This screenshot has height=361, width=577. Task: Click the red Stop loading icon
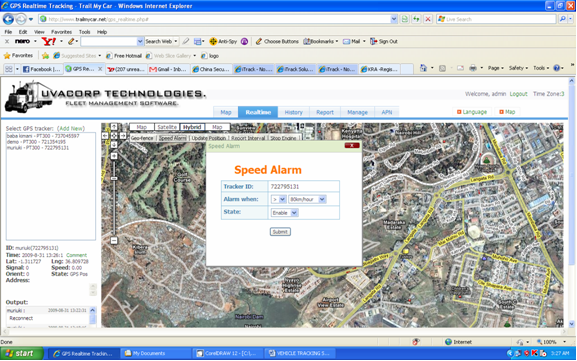point(428,19)
